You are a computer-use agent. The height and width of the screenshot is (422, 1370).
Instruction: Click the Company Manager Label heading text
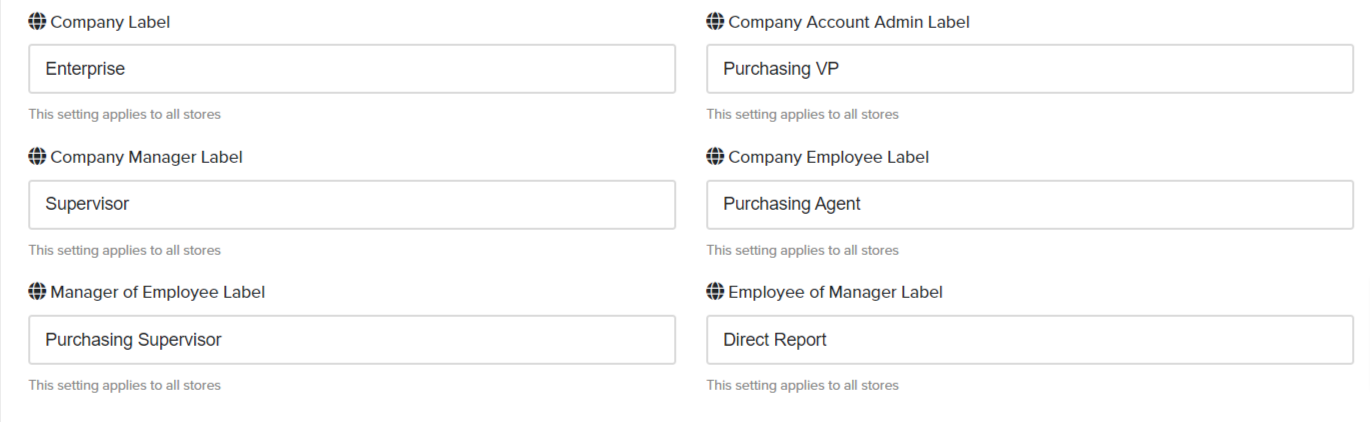(146, 157)
